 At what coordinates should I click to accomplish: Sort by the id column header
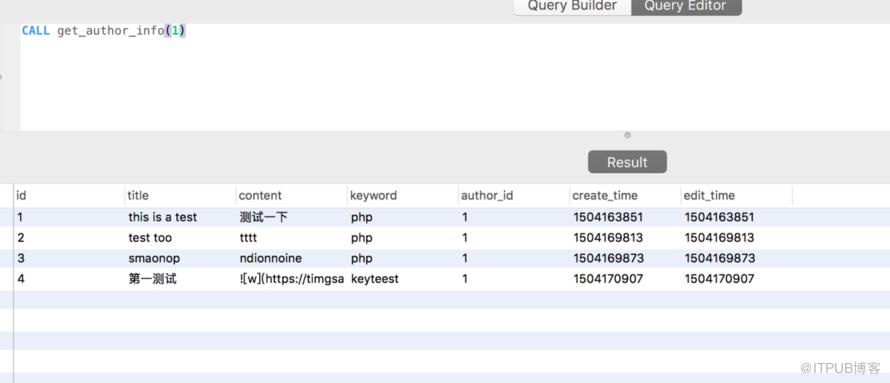tap(69, 195)
